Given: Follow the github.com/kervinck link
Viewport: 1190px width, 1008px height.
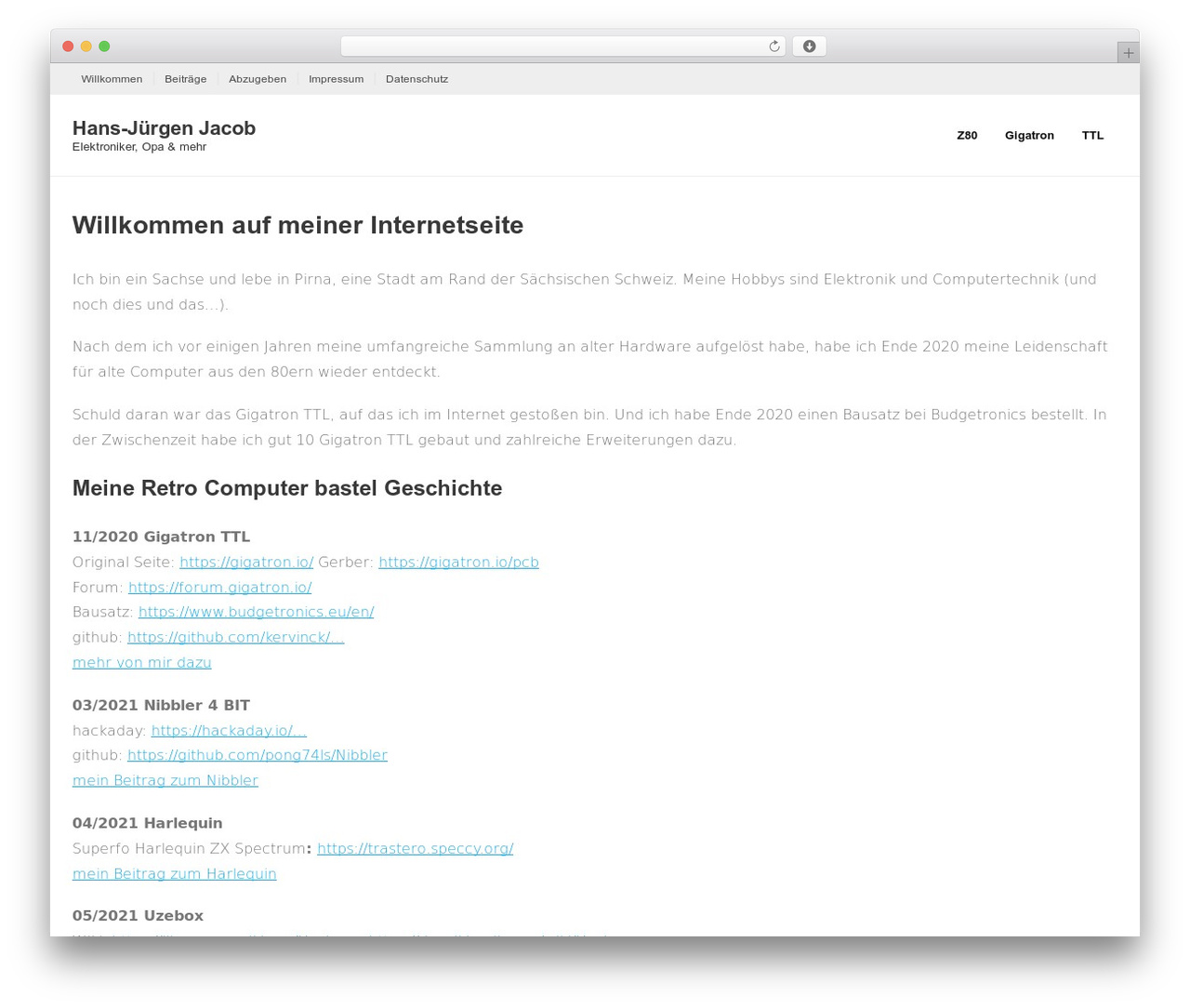Looking at the screenshot, I should (x=235, y=637).
